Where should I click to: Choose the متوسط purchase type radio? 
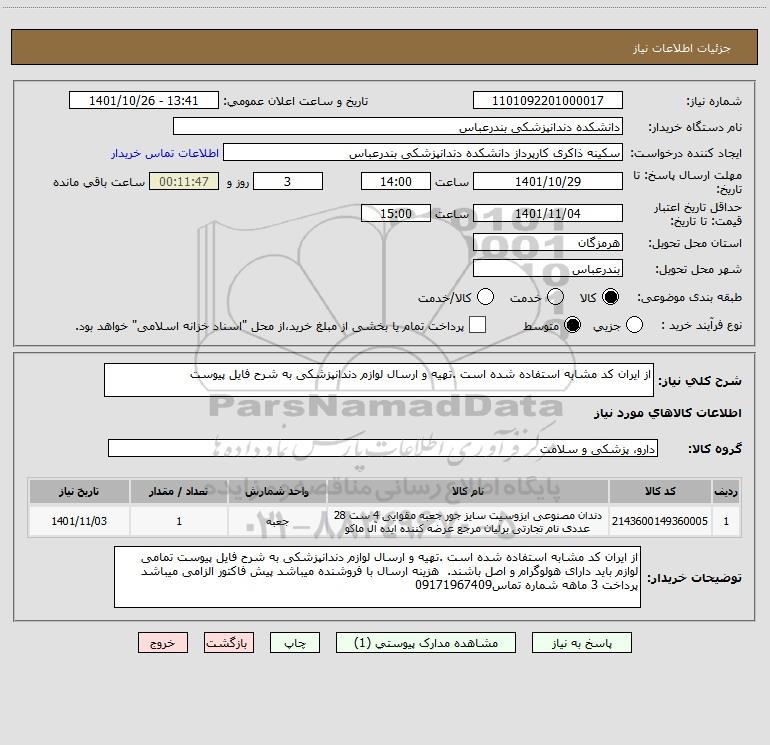coord(572,325)
